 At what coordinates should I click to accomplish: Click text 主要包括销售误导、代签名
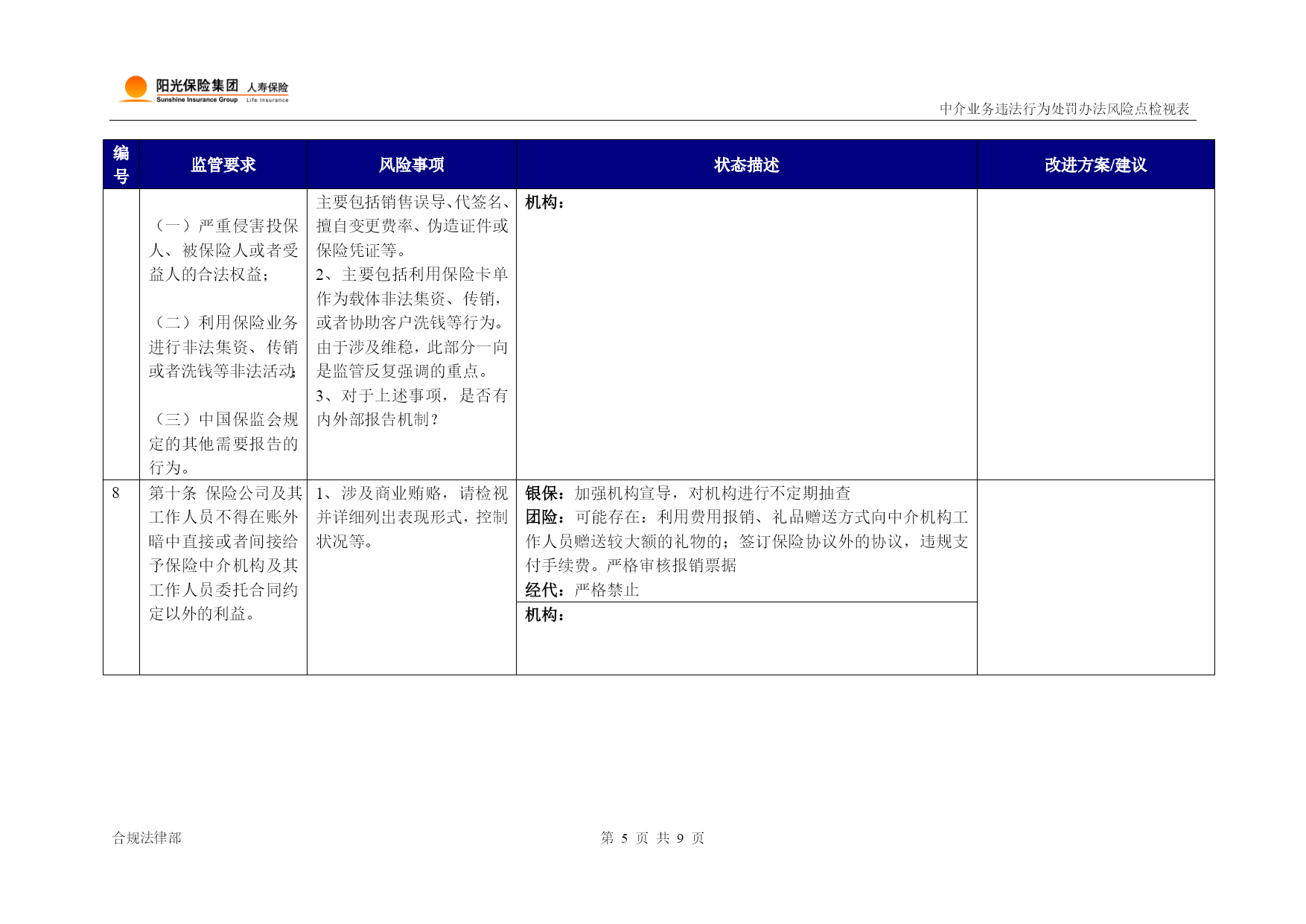(x=412, y=202)
